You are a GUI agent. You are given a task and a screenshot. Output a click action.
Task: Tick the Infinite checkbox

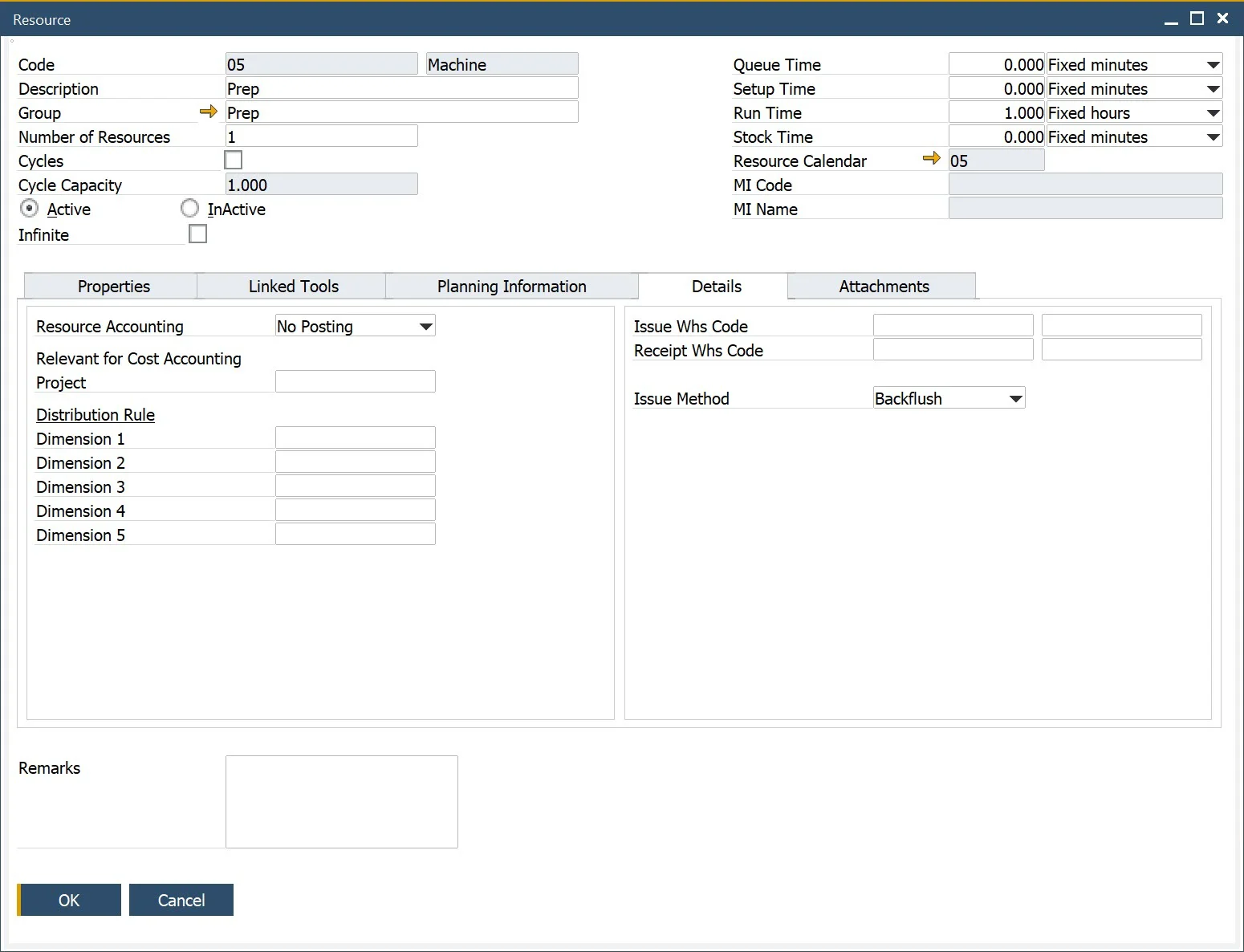pyautogui.click(x=197, y=234)
